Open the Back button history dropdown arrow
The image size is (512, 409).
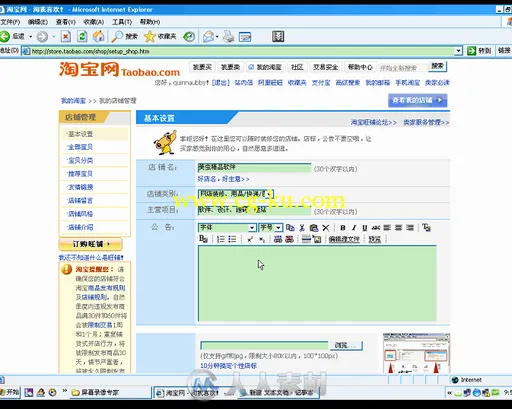(30, 36)
